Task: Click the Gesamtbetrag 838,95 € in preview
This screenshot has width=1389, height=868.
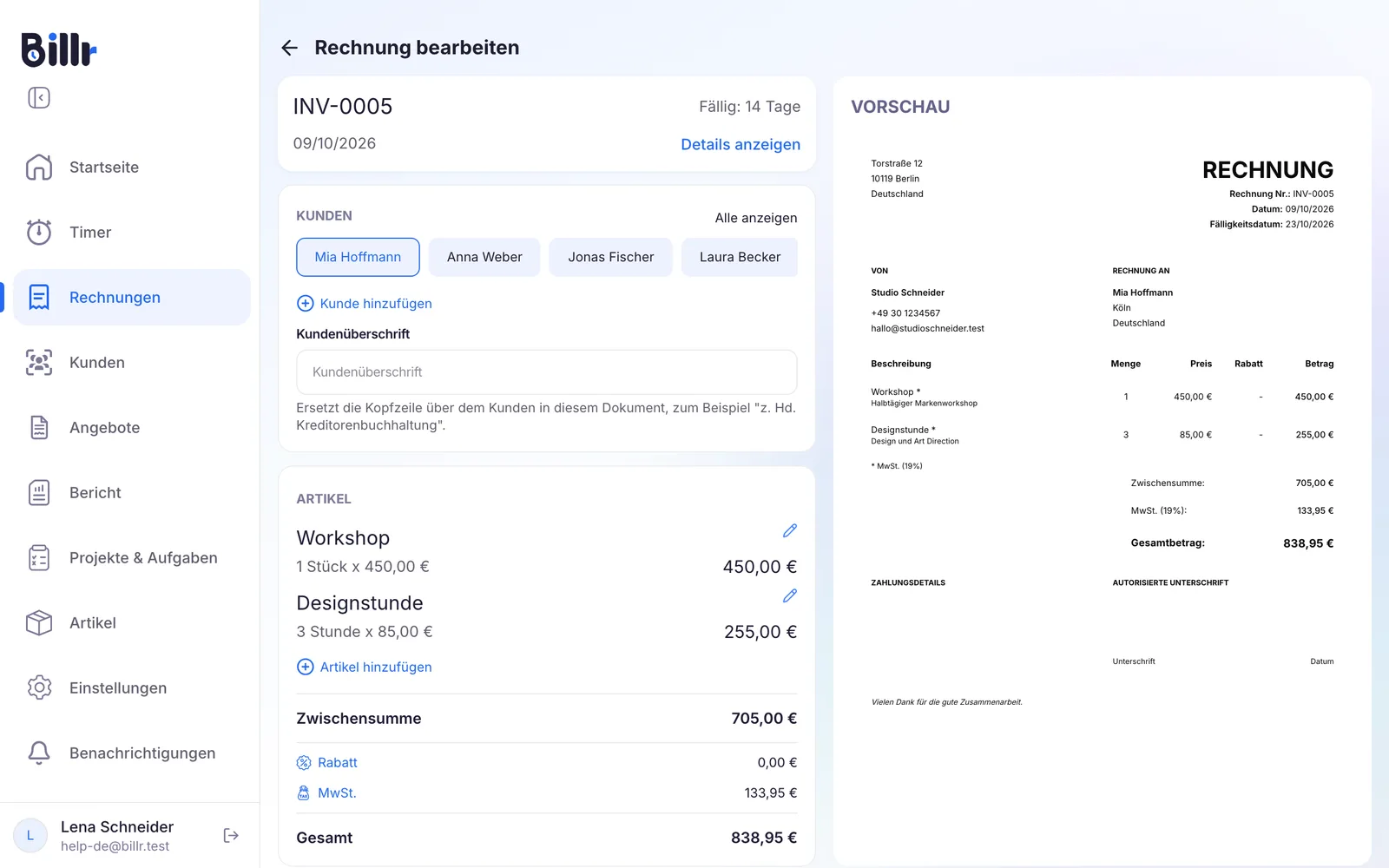Action: pos(1308,543)
